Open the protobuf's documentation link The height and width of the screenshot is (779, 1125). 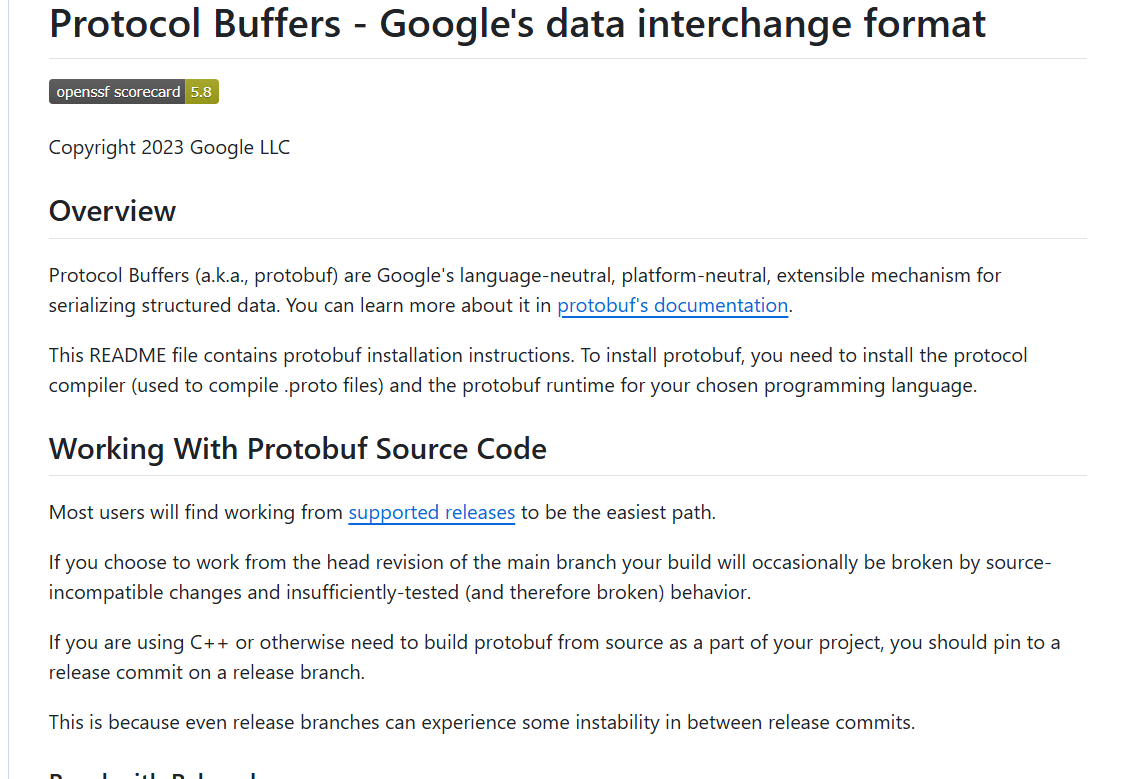672,306
